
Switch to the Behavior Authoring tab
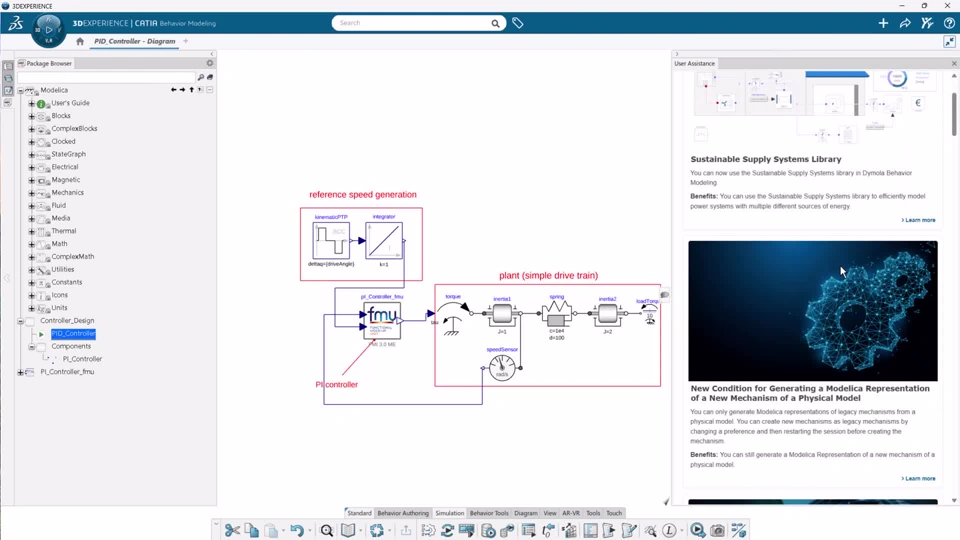click(403, 513)
